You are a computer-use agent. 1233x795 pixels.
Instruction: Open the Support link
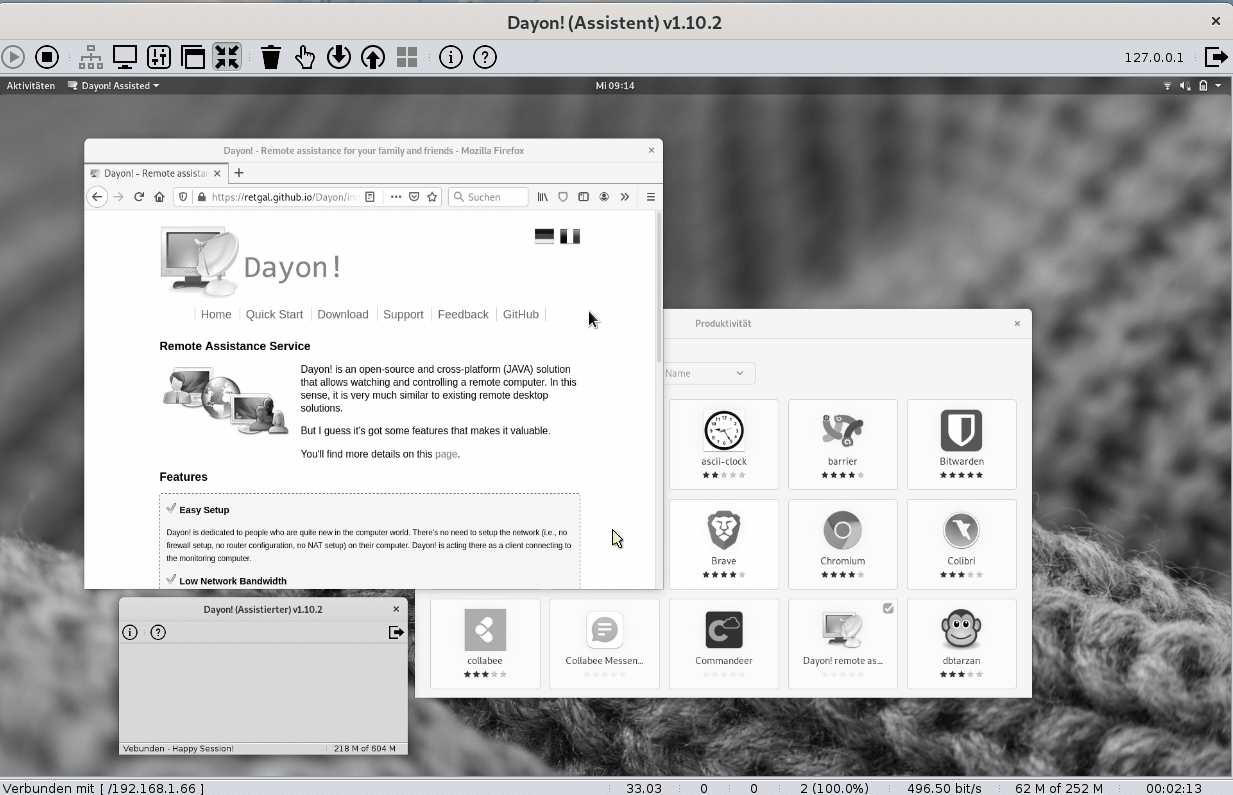[x=403, y=314]
